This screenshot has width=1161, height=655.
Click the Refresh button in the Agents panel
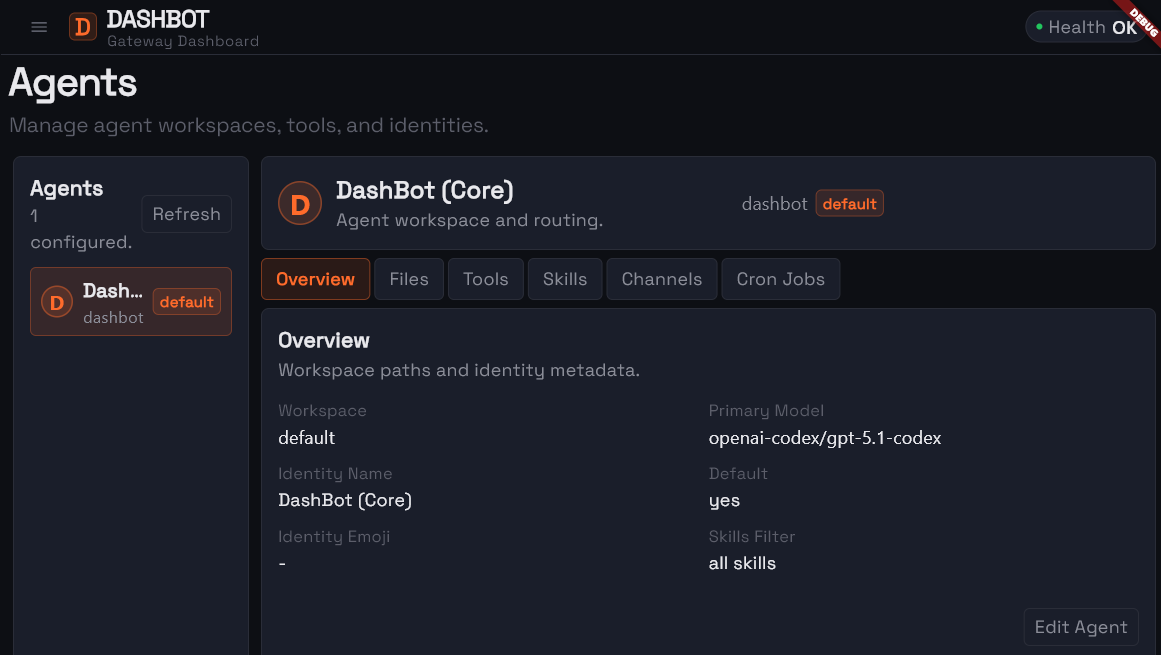(x=186, y=213)
